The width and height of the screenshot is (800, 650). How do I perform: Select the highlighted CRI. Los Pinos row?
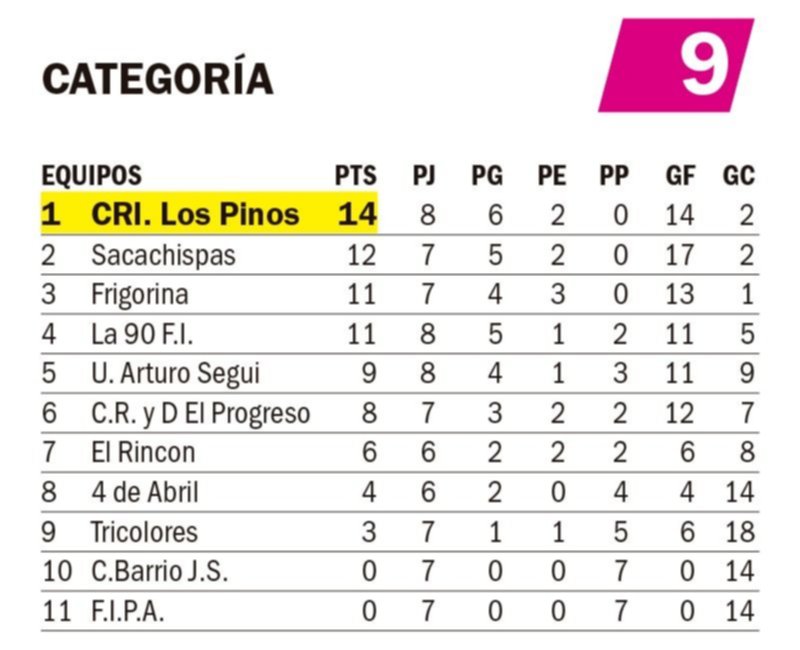coord(399,214)
